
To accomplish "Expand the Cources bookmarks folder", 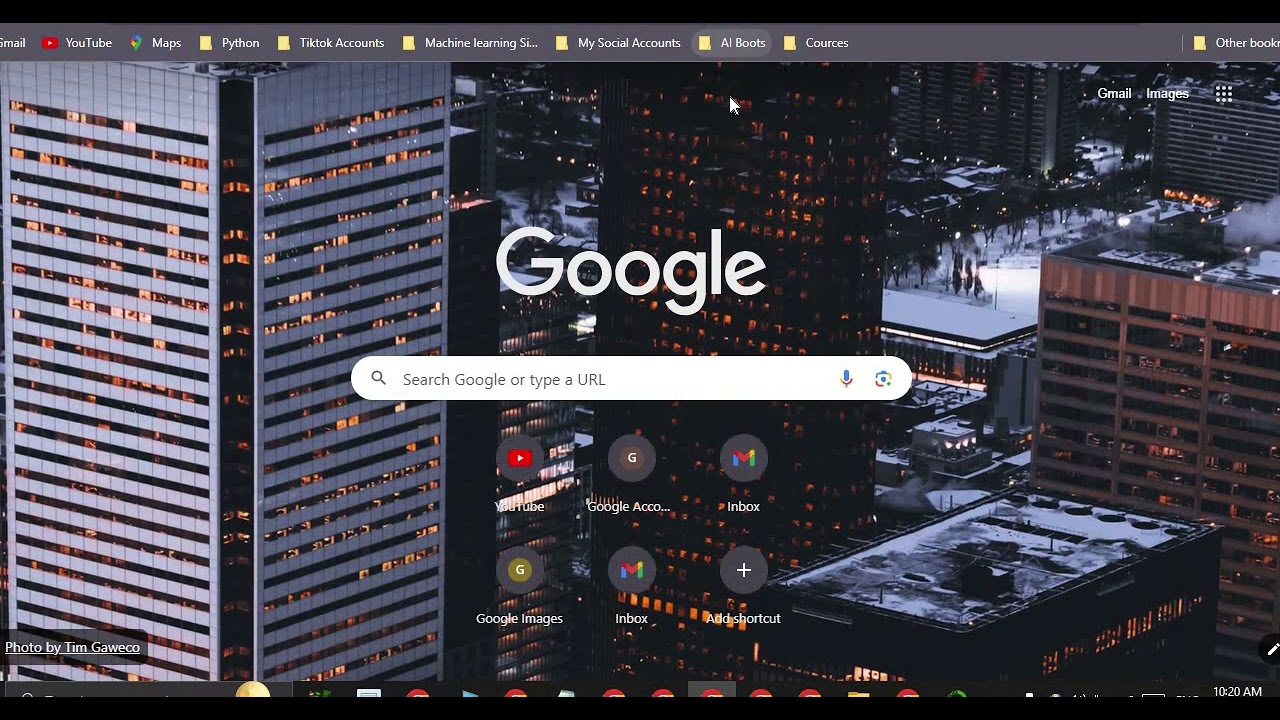I will [816, 43].
